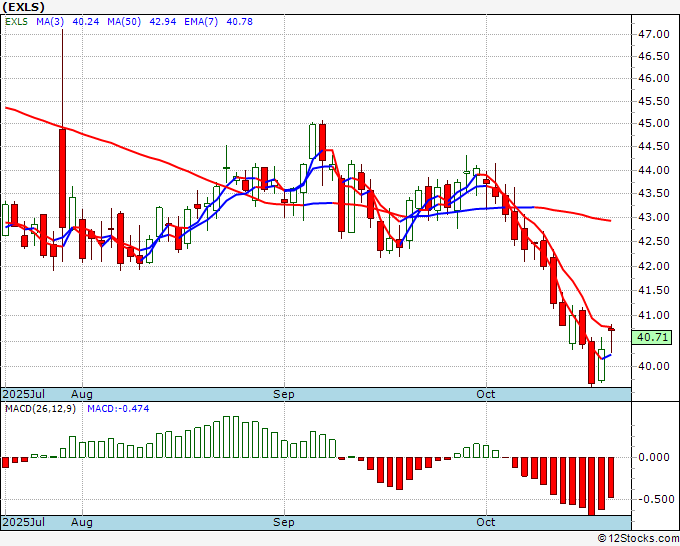This screenshot has width=680, height=546.
Task: Click the Aug label on MACD axis
Action: (82, 522)
